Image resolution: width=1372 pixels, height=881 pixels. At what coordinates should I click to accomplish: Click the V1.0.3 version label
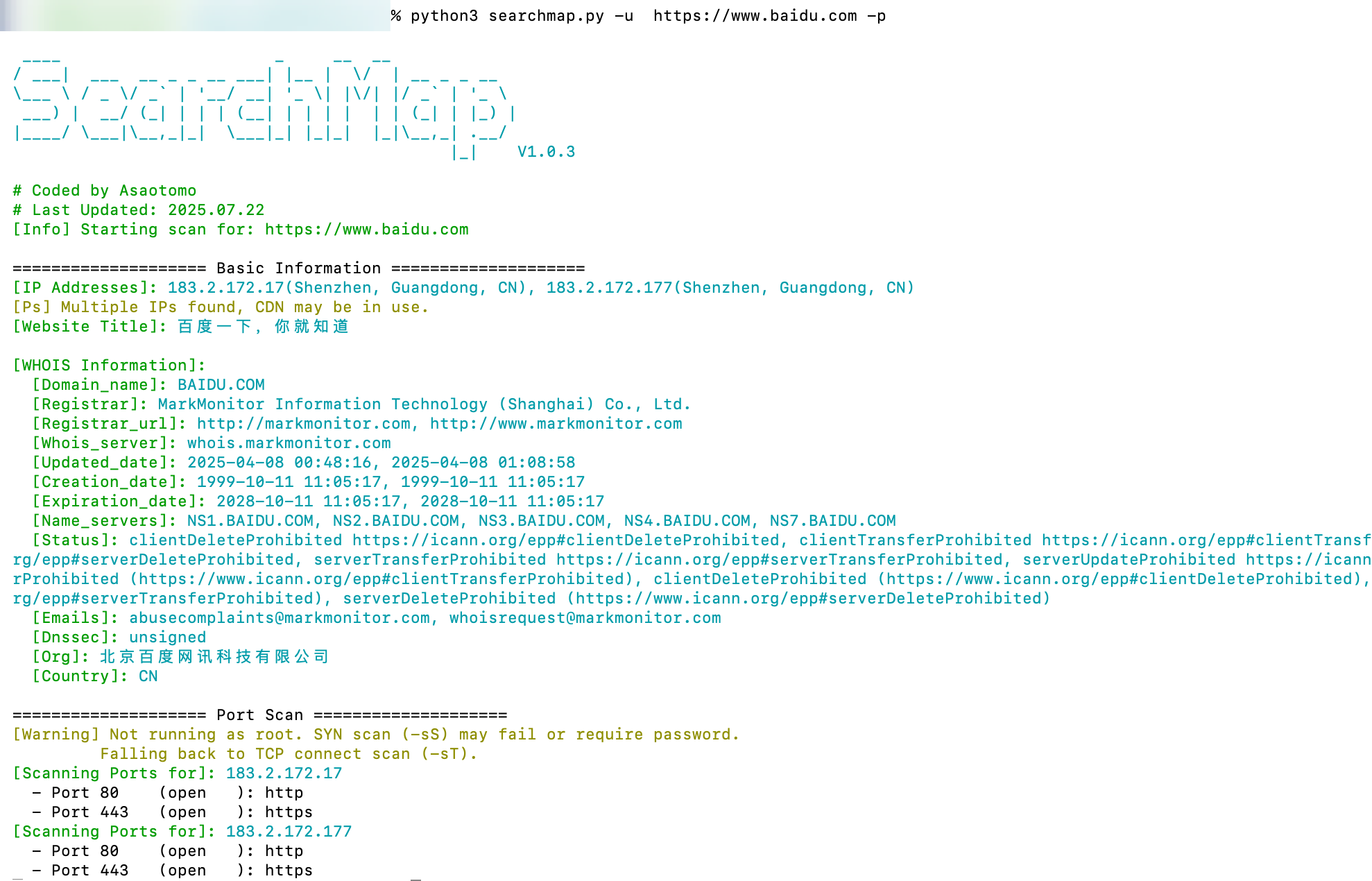[547, 152]
